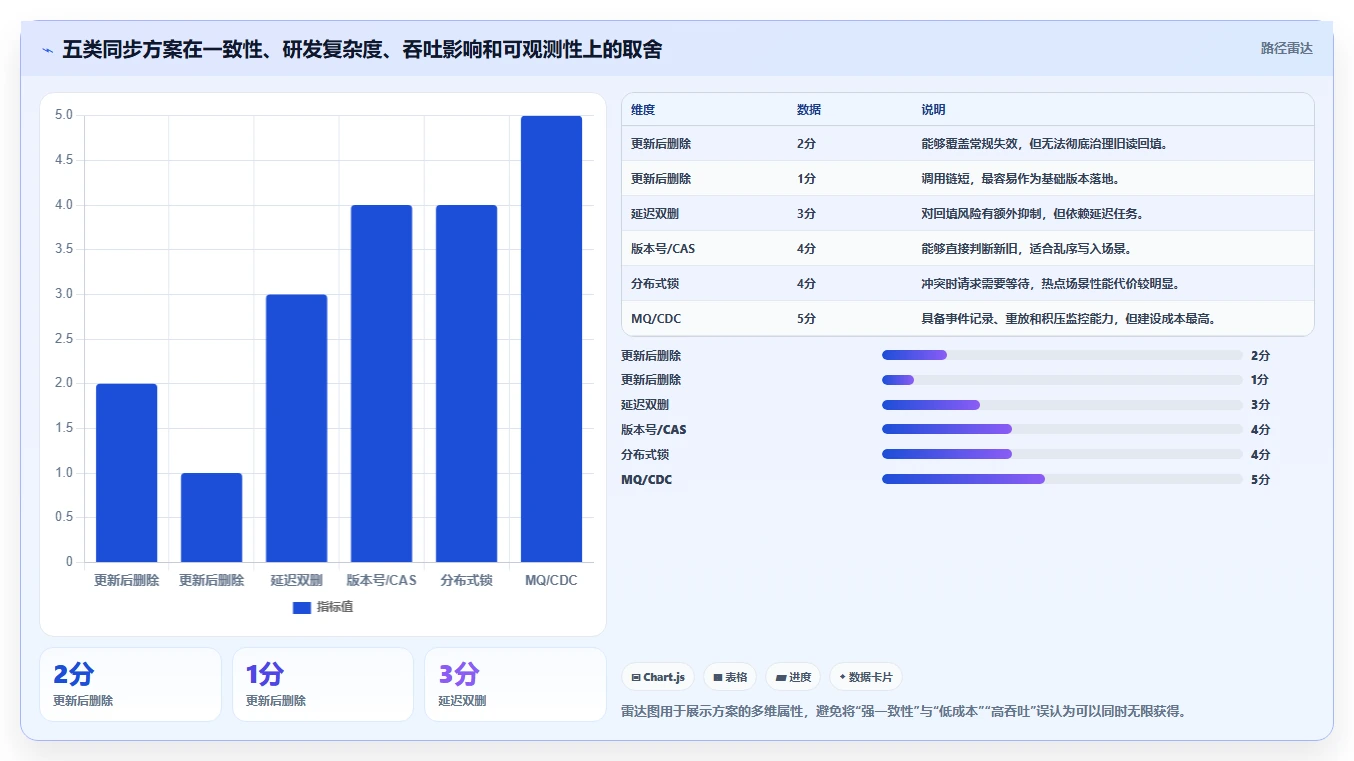This screenshot has height=761, width=1354.
Task: Click the 版本号/CAS x-axis label
Action: (x=381, y=580)
